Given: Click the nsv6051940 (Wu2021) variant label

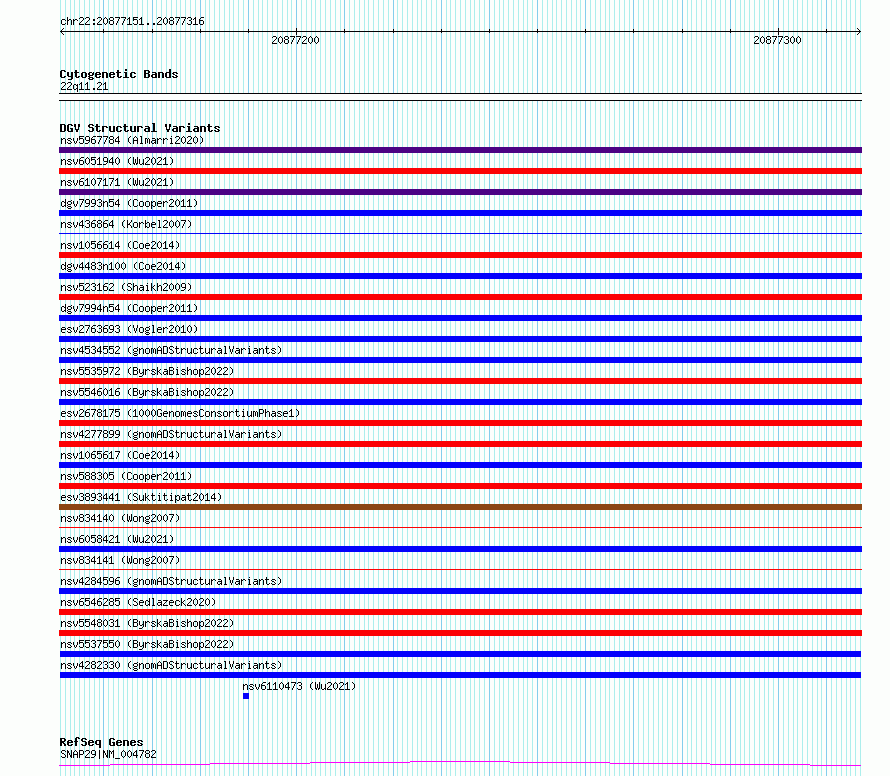Looking at the screenshot, I should 117,161.
